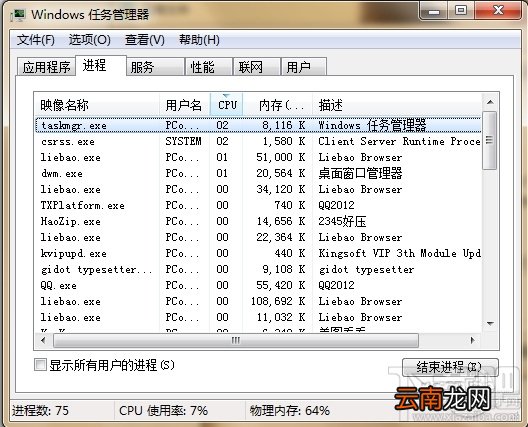Open the 性能 tab
The height and width of the screenshot is (427, 528).
point(209,67)
